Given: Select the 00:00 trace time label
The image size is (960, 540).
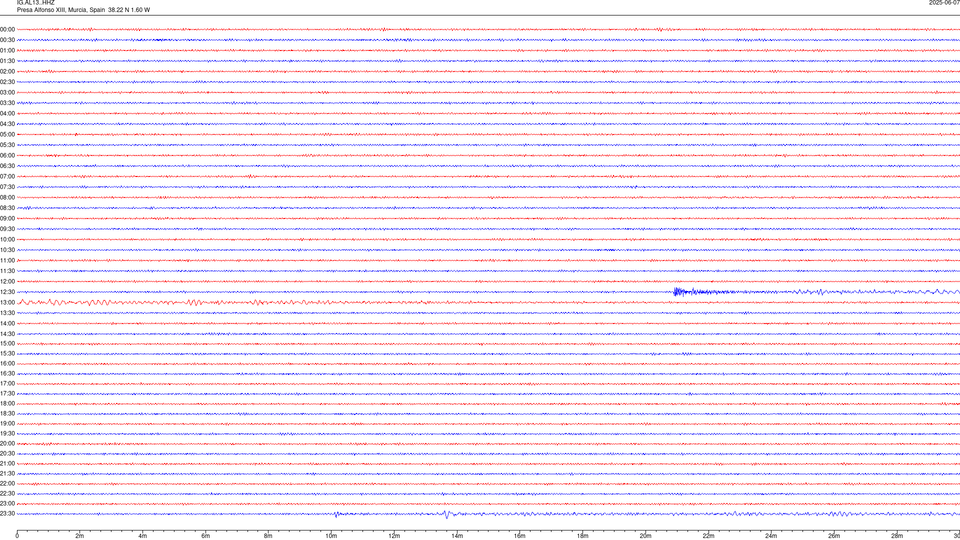Looking at the screenshot, I should [7, 29].
